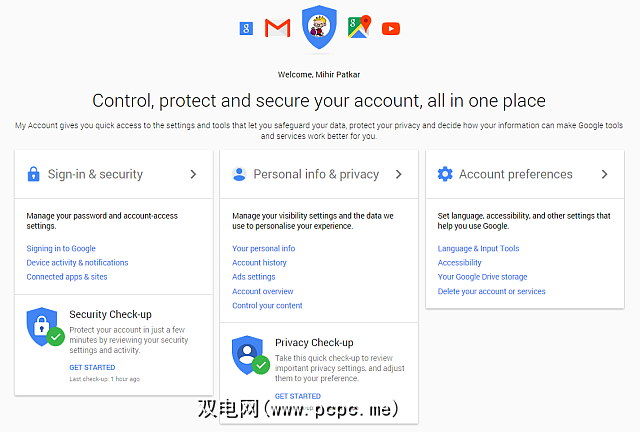Click the central profile shield avatar
Viewport: 640px width, 432px height.
click(x=320, y=27)
